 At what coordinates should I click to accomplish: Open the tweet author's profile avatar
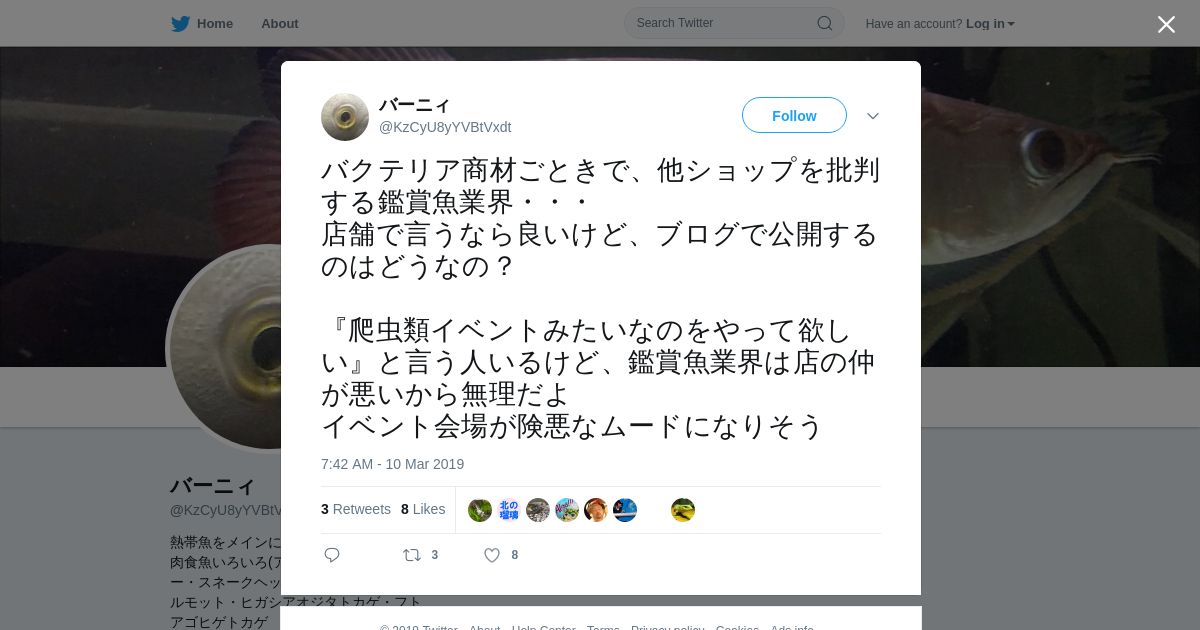345,117
